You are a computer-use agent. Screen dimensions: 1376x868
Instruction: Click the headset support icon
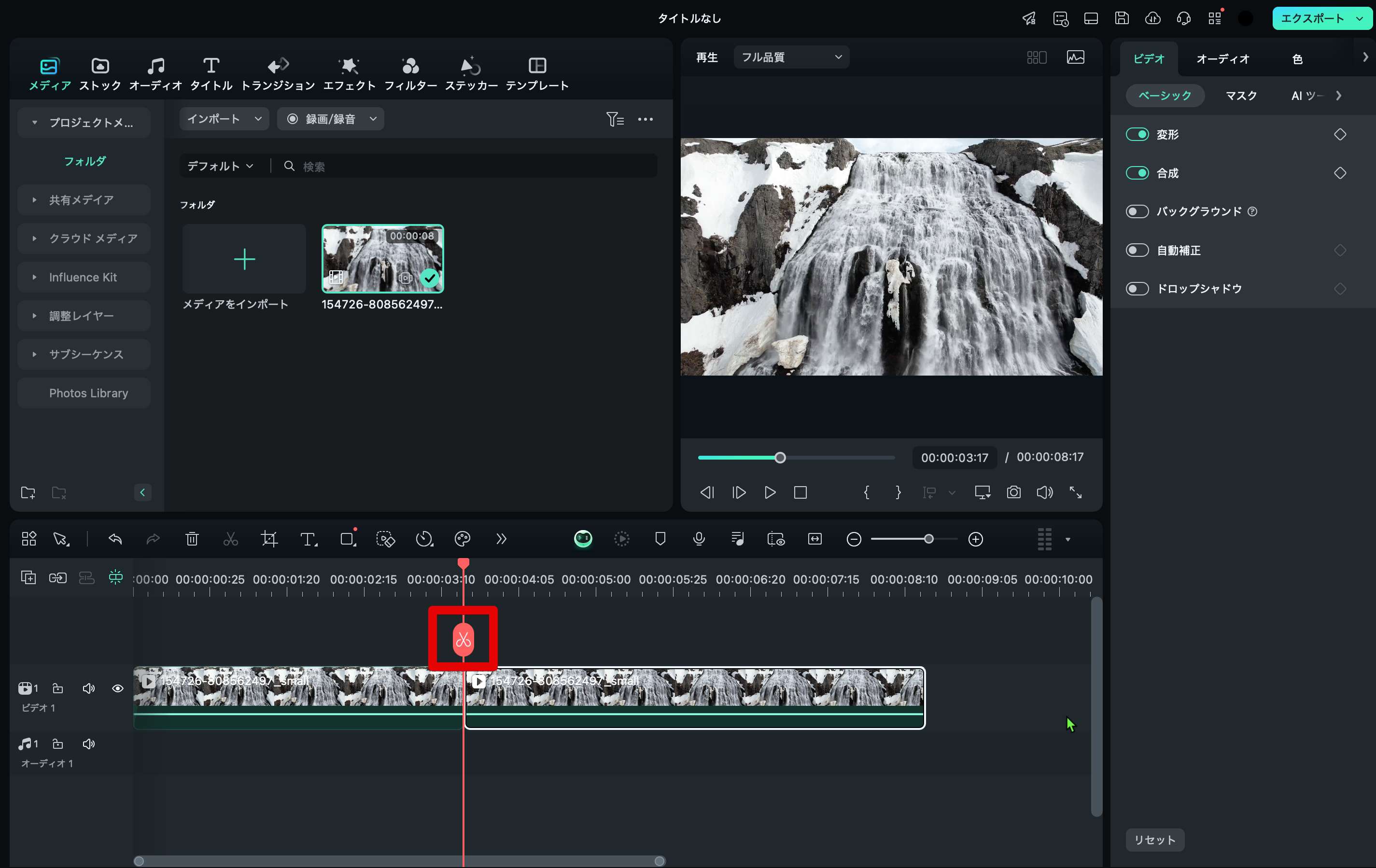[x=1183, y=18]
